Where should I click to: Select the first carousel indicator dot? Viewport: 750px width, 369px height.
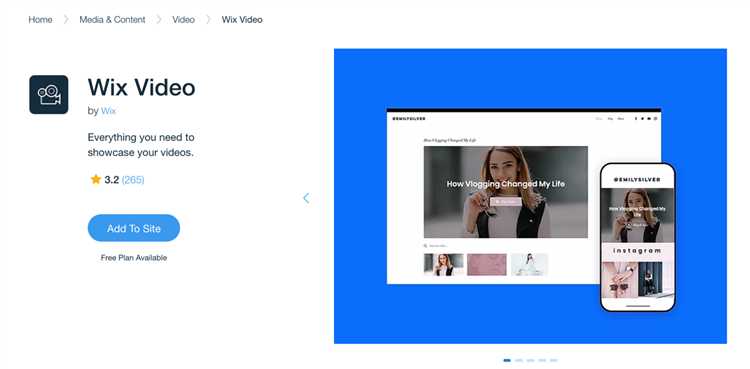click(x=507, y=360)
